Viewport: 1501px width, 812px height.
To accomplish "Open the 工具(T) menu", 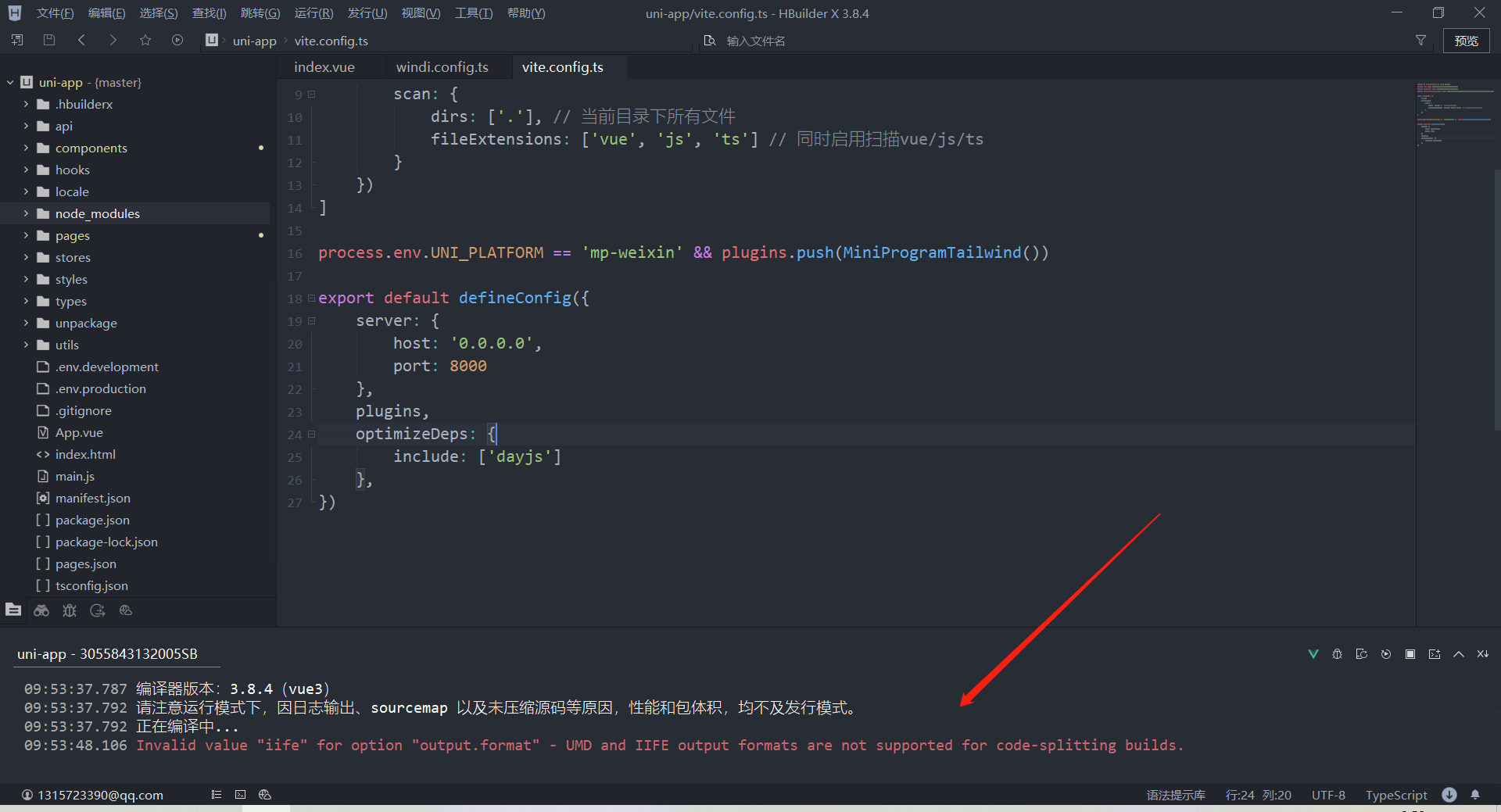I will [x=474, y=13].
